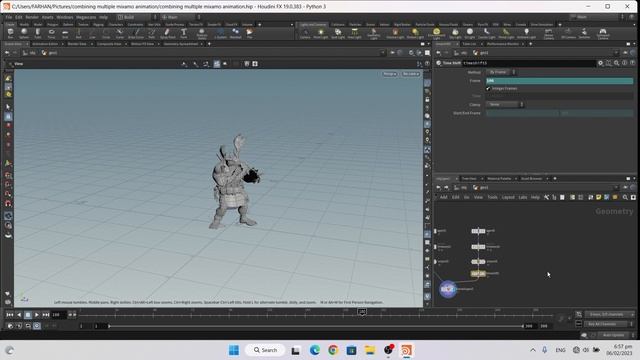Open the Time Shift parameter gear menu

pyautogui.click(x=601, y=63)
